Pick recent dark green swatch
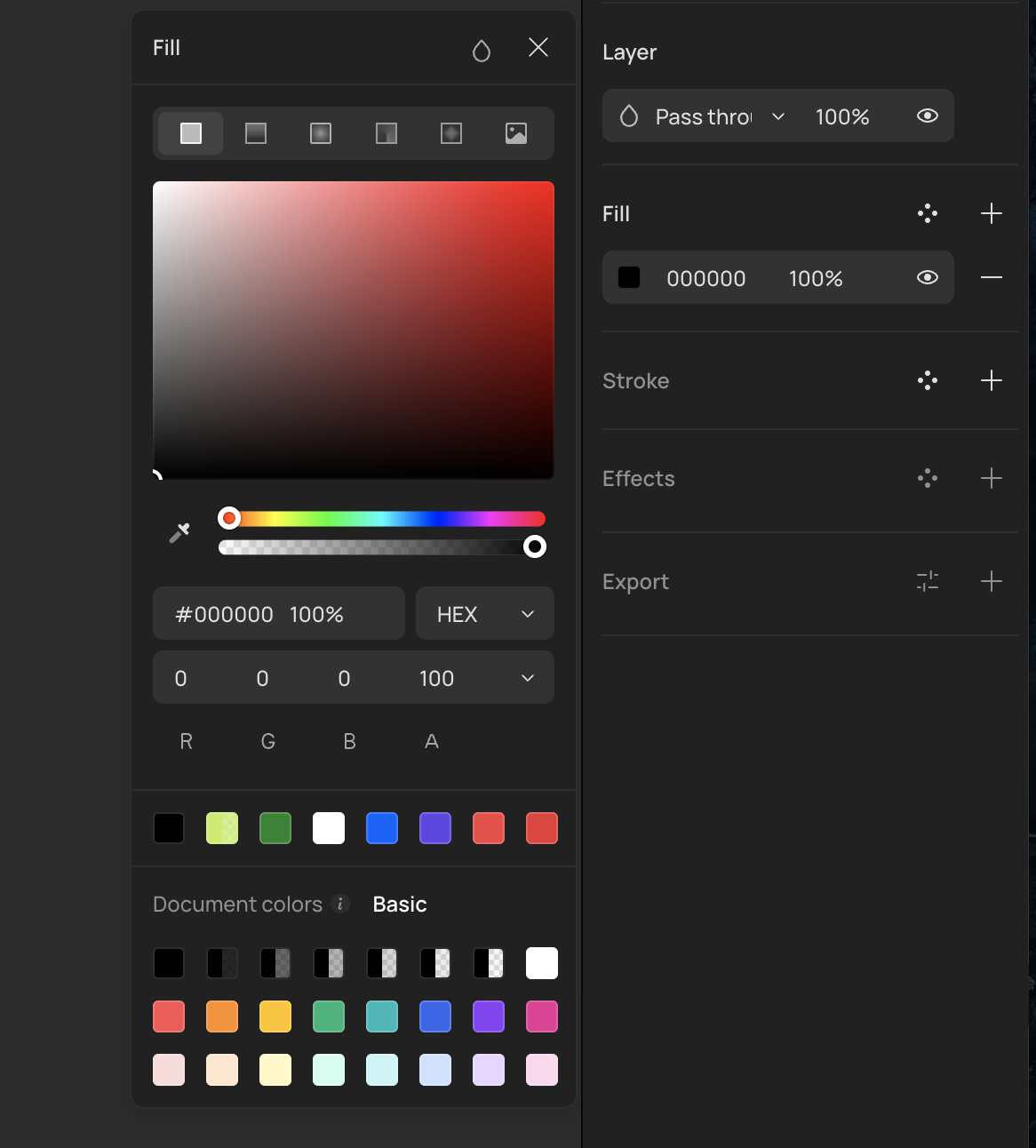 pos(275,828)
